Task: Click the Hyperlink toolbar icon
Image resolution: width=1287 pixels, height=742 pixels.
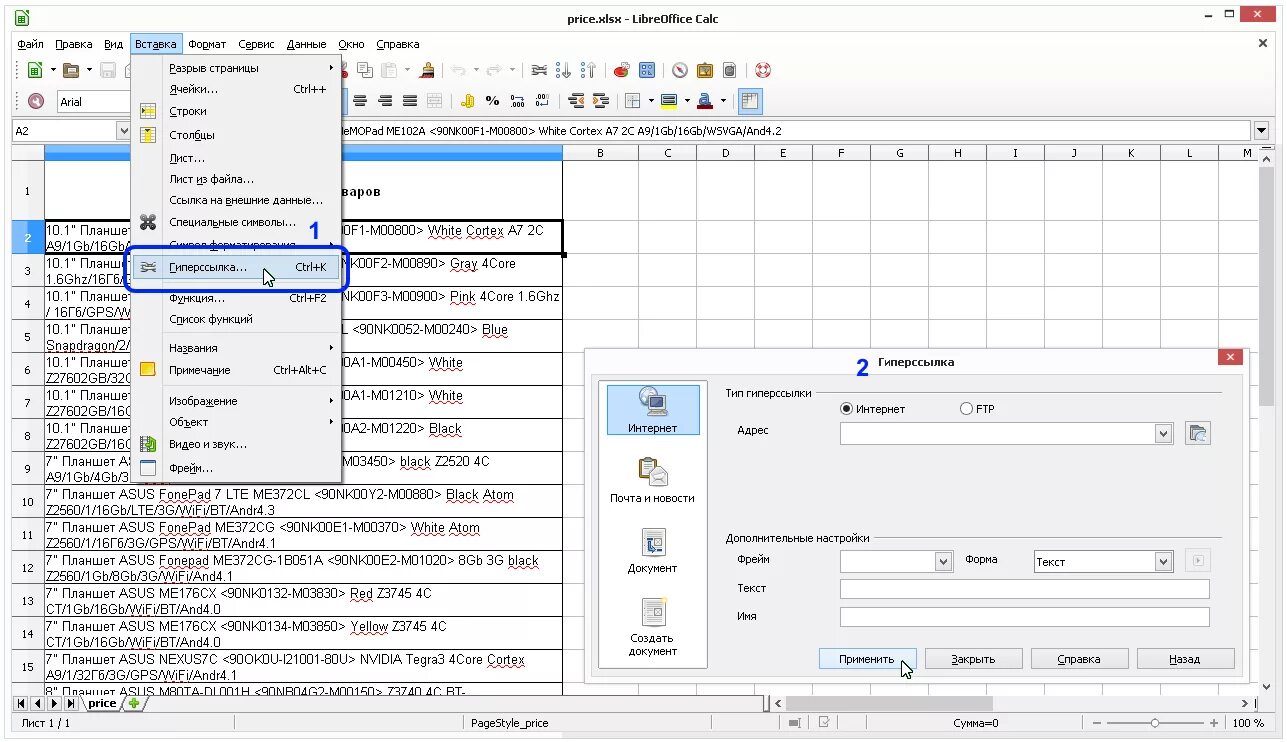Action: 539,70
